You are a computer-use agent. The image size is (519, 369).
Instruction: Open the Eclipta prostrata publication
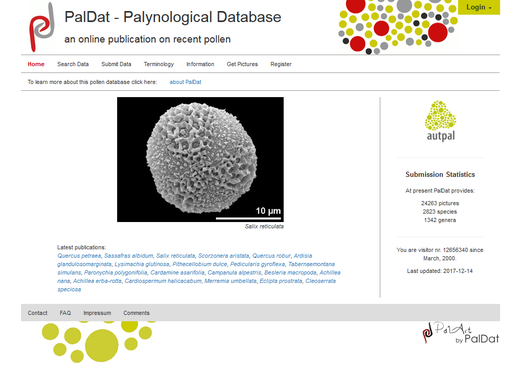[281, 281]
